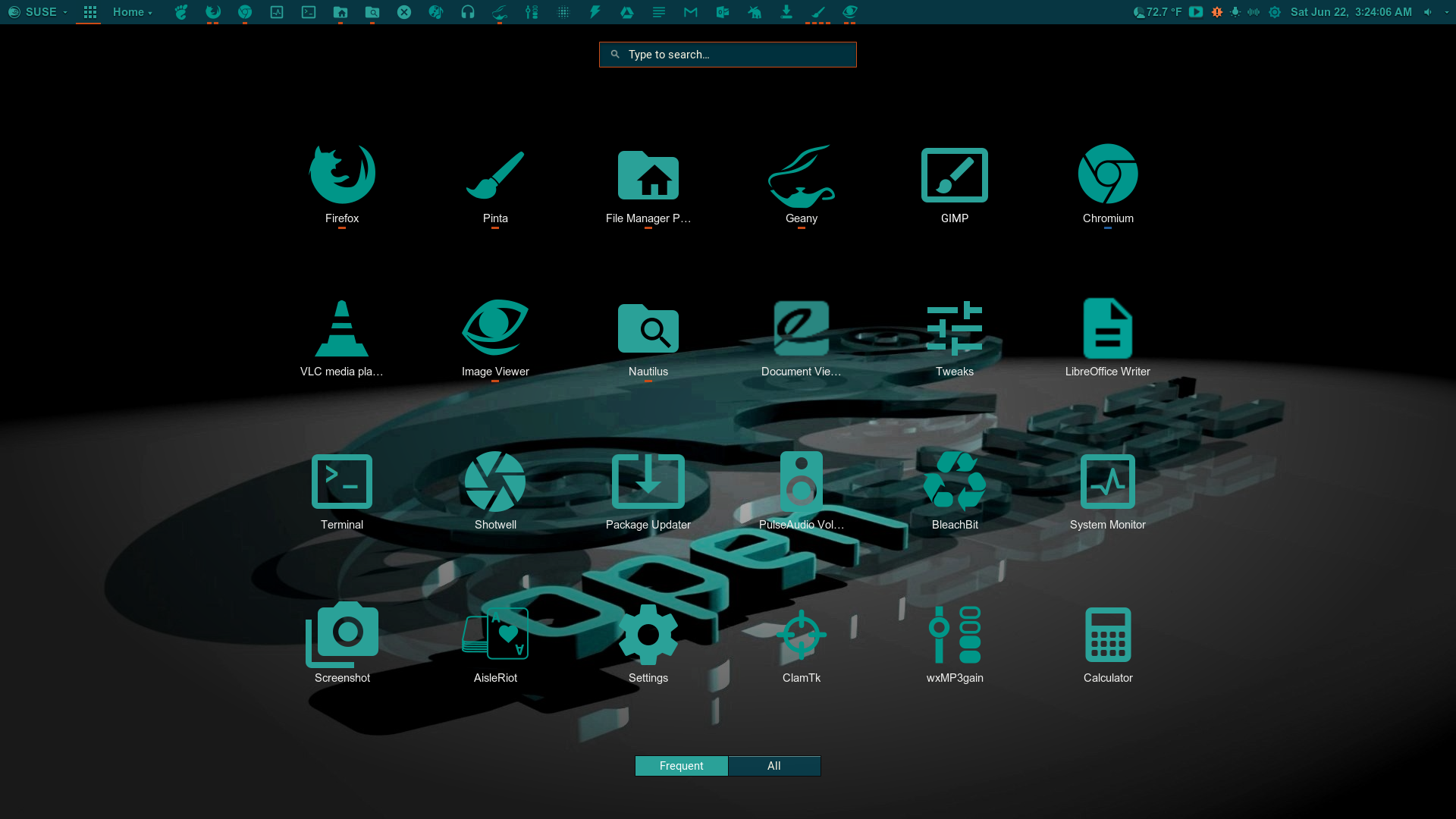Open Image Viewer from the app grid
1456x819 pixels.
[x=495, y=337]
